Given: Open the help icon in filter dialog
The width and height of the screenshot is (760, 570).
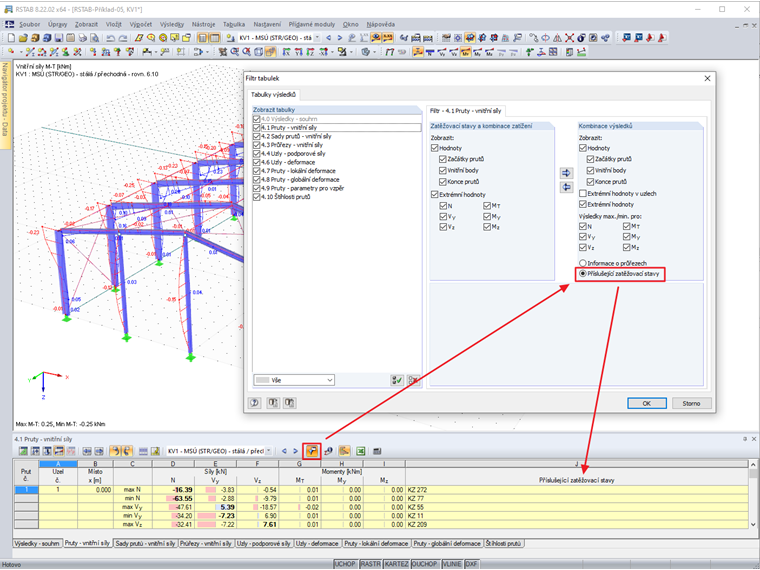Looking at the screenshot, I should click(x=255, y=403).
